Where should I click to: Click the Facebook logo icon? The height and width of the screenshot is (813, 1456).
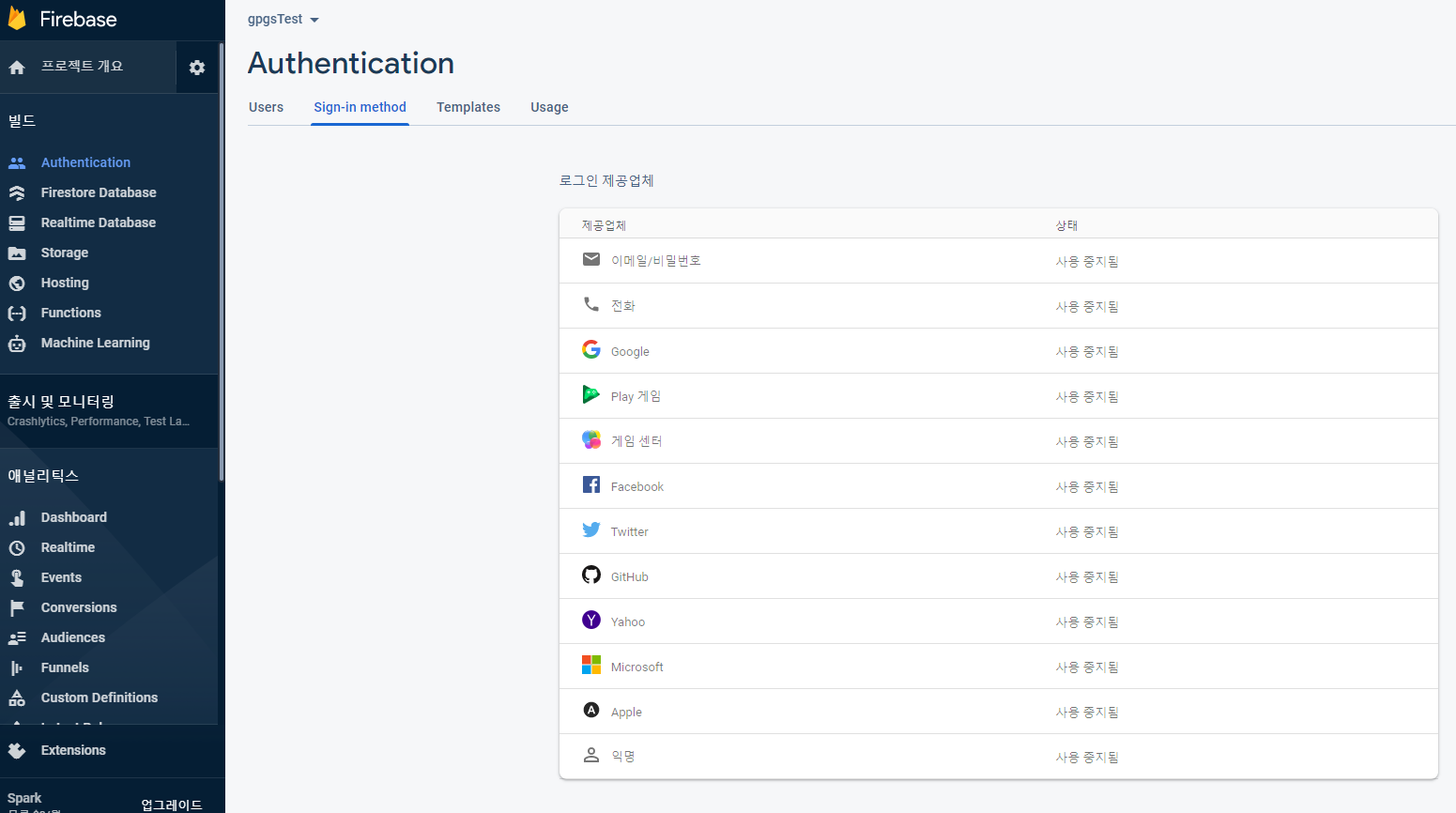(591, 484)
